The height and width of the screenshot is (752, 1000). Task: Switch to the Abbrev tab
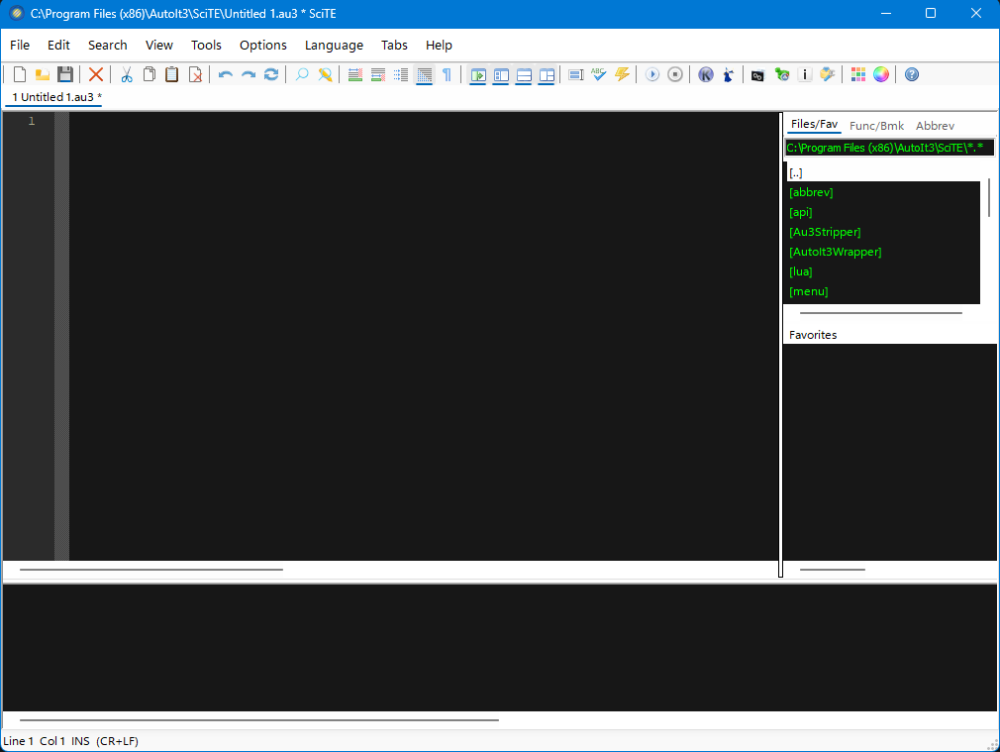[935, 126]
